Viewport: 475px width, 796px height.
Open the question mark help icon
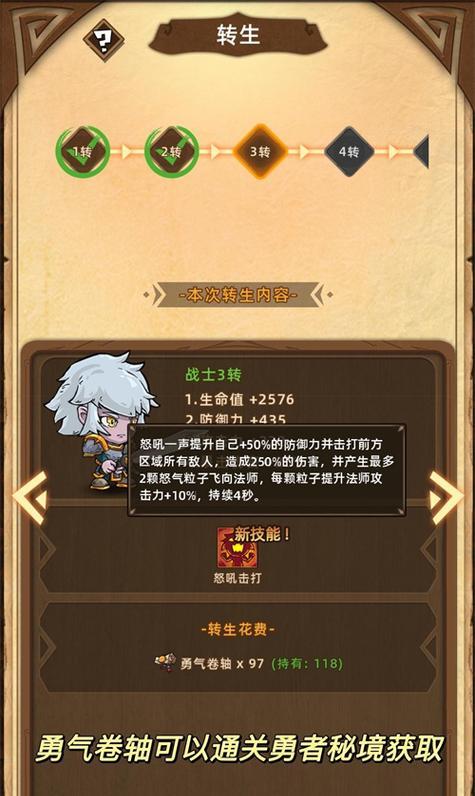pos(104,40)
